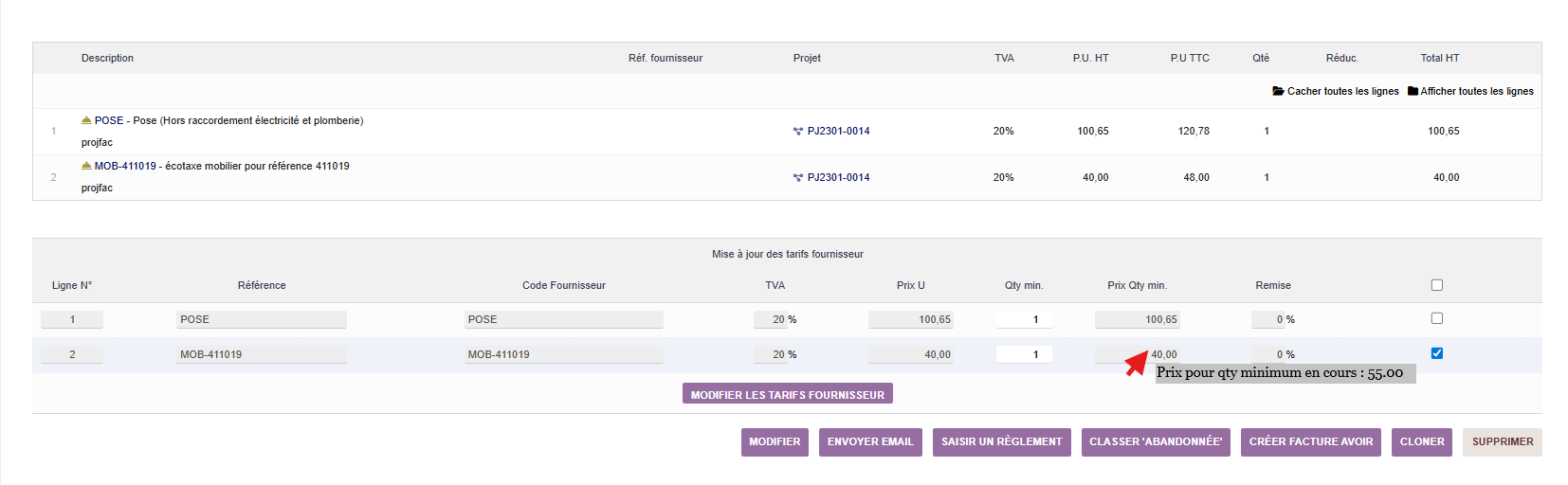Open Saisir un règlement

pyautogui.click(x=1001, y=442)
